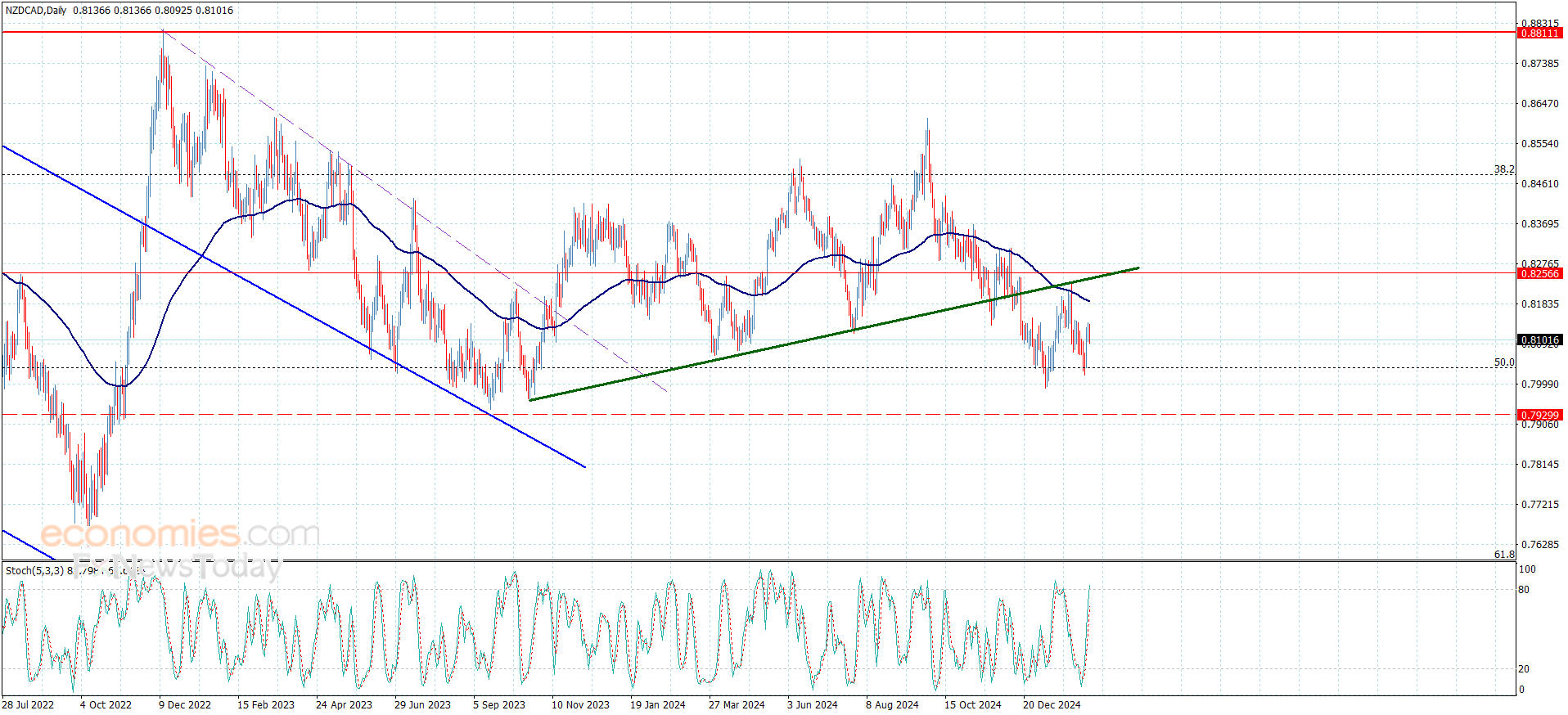Click the 80 stochastic scale value

[1524, 590]
